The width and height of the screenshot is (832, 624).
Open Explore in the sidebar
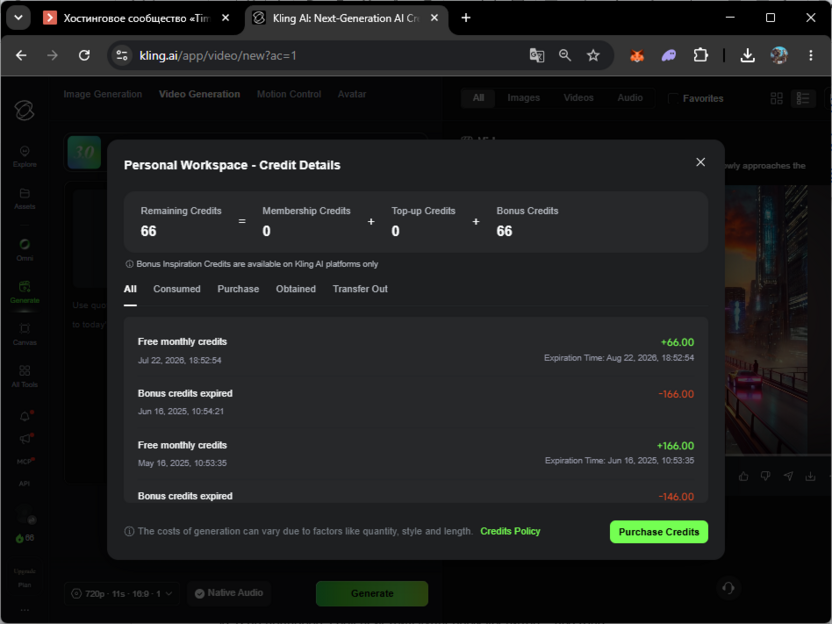pos(24,157)
